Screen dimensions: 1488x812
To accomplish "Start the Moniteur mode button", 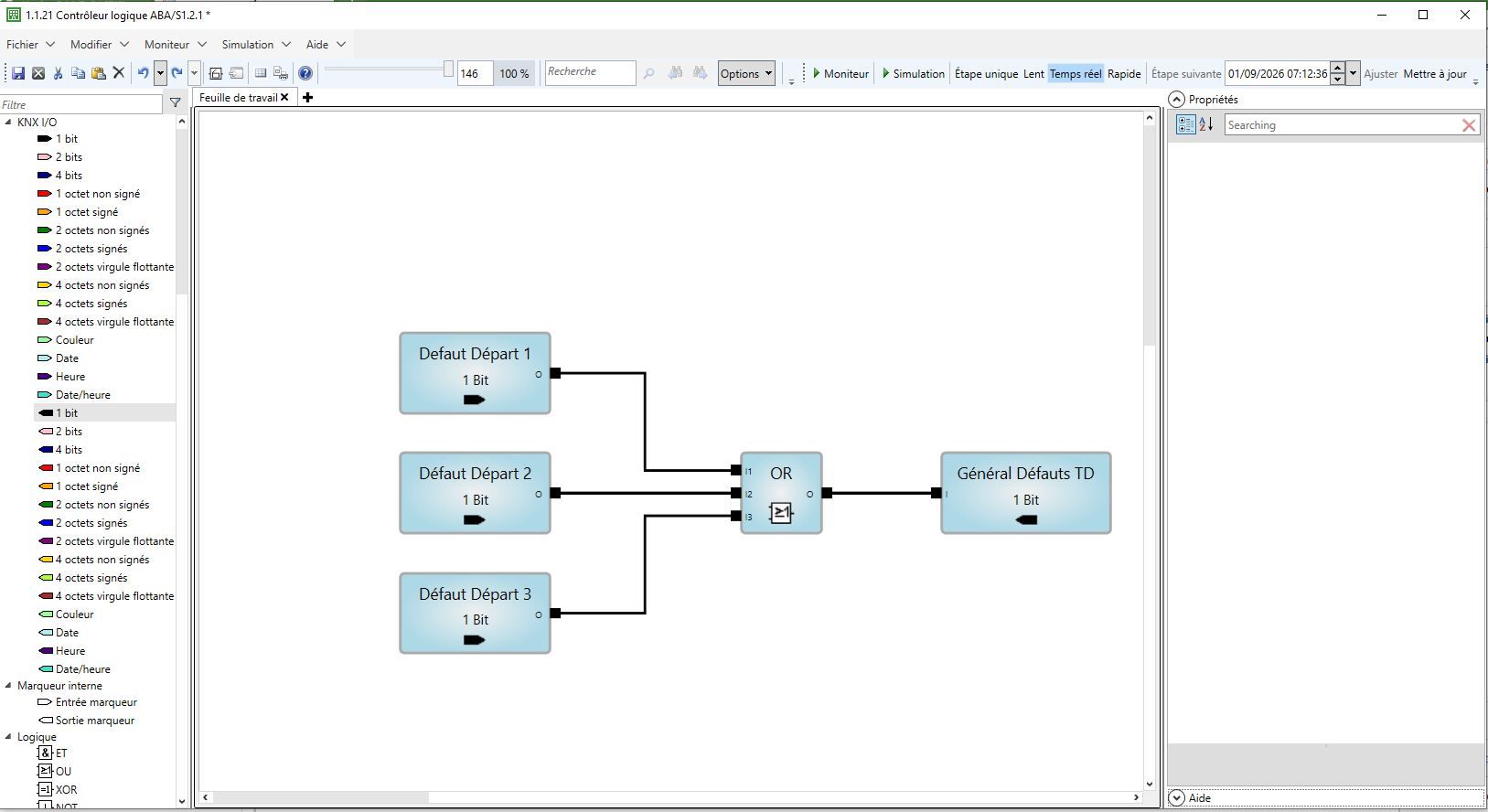I will click(x=840, y=74).
